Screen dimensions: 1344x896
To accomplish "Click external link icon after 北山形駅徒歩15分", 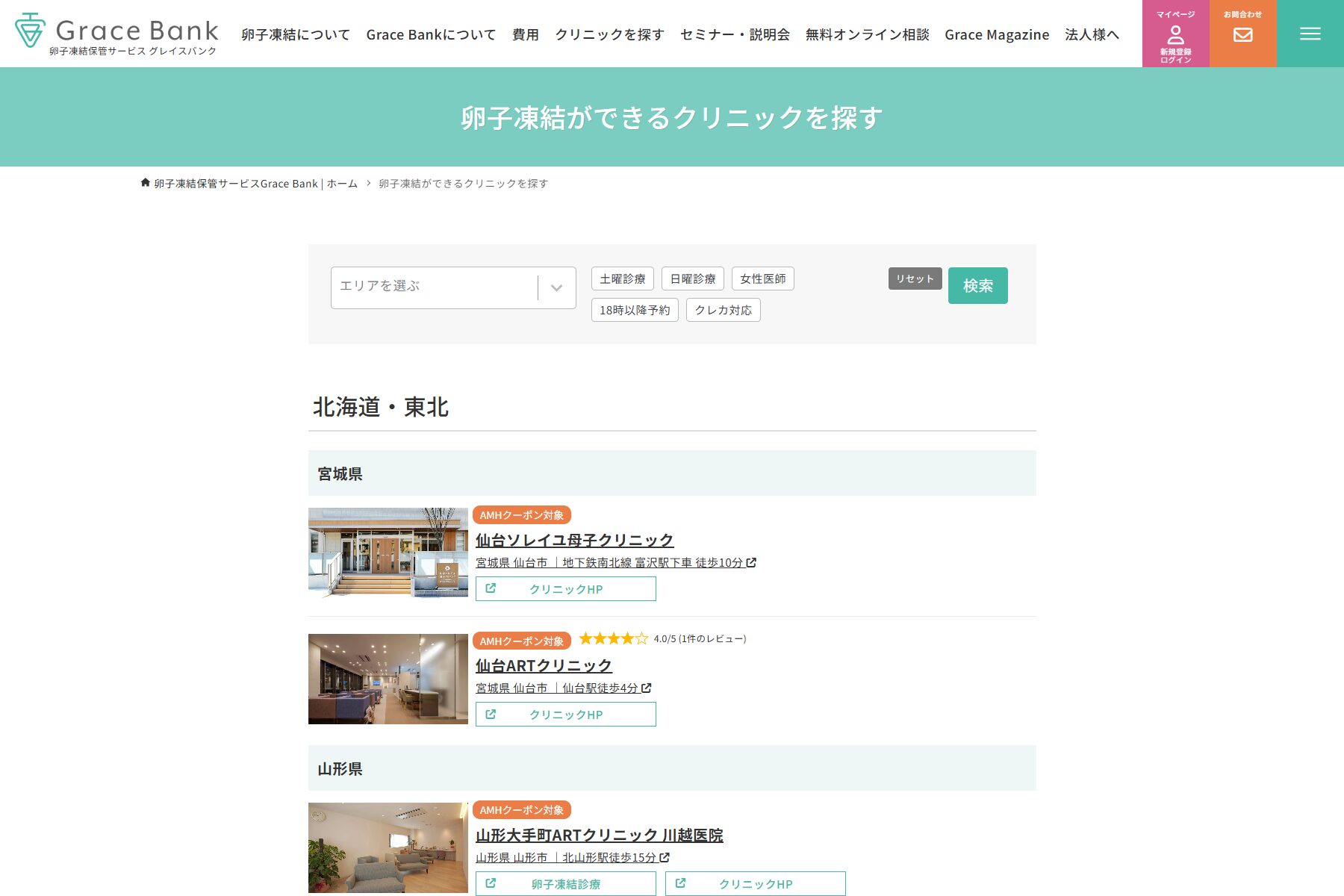I will (x=665, y=857).
